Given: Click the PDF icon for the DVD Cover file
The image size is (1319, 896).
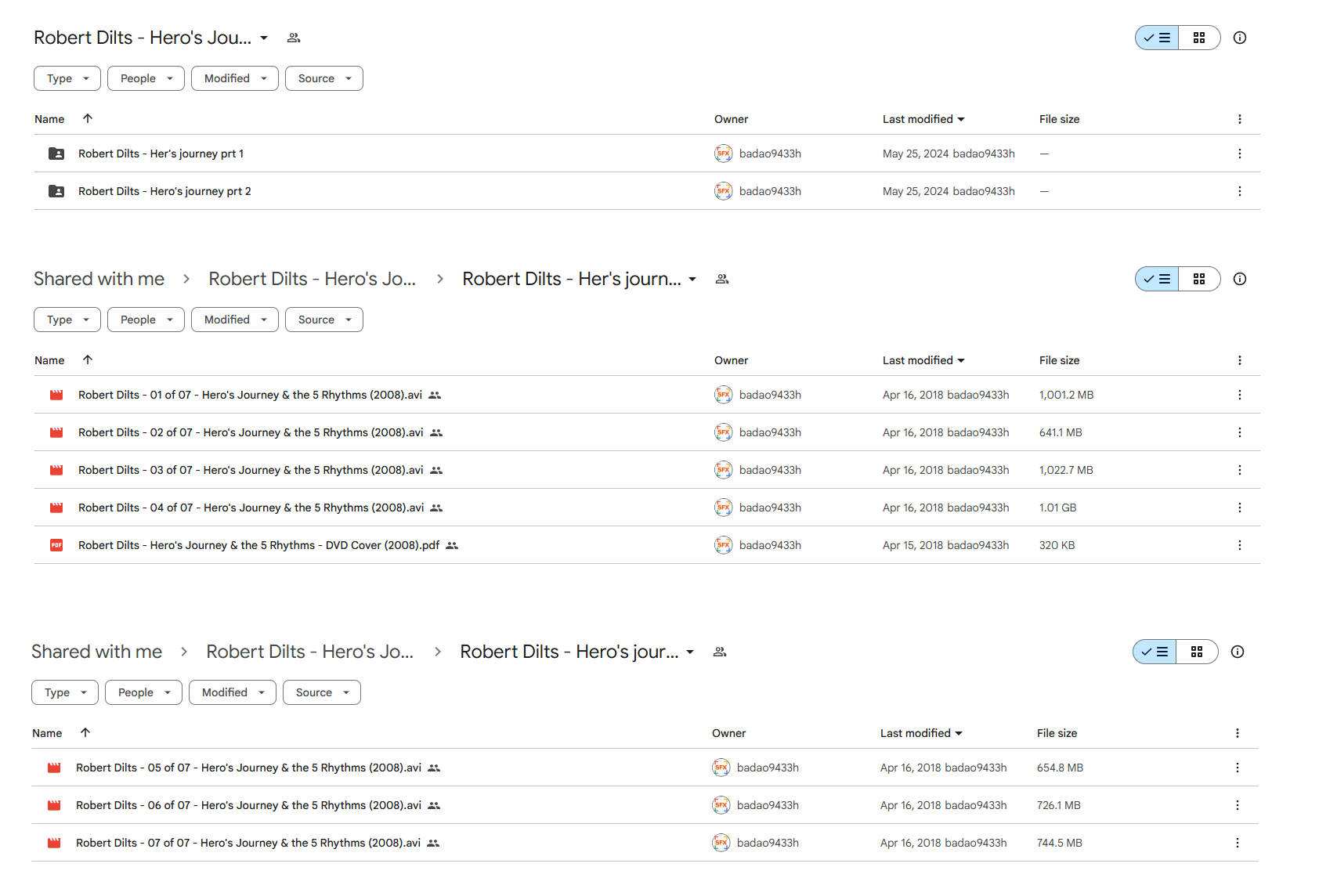Looking at the screenshot, I should [x=56, y=545].
